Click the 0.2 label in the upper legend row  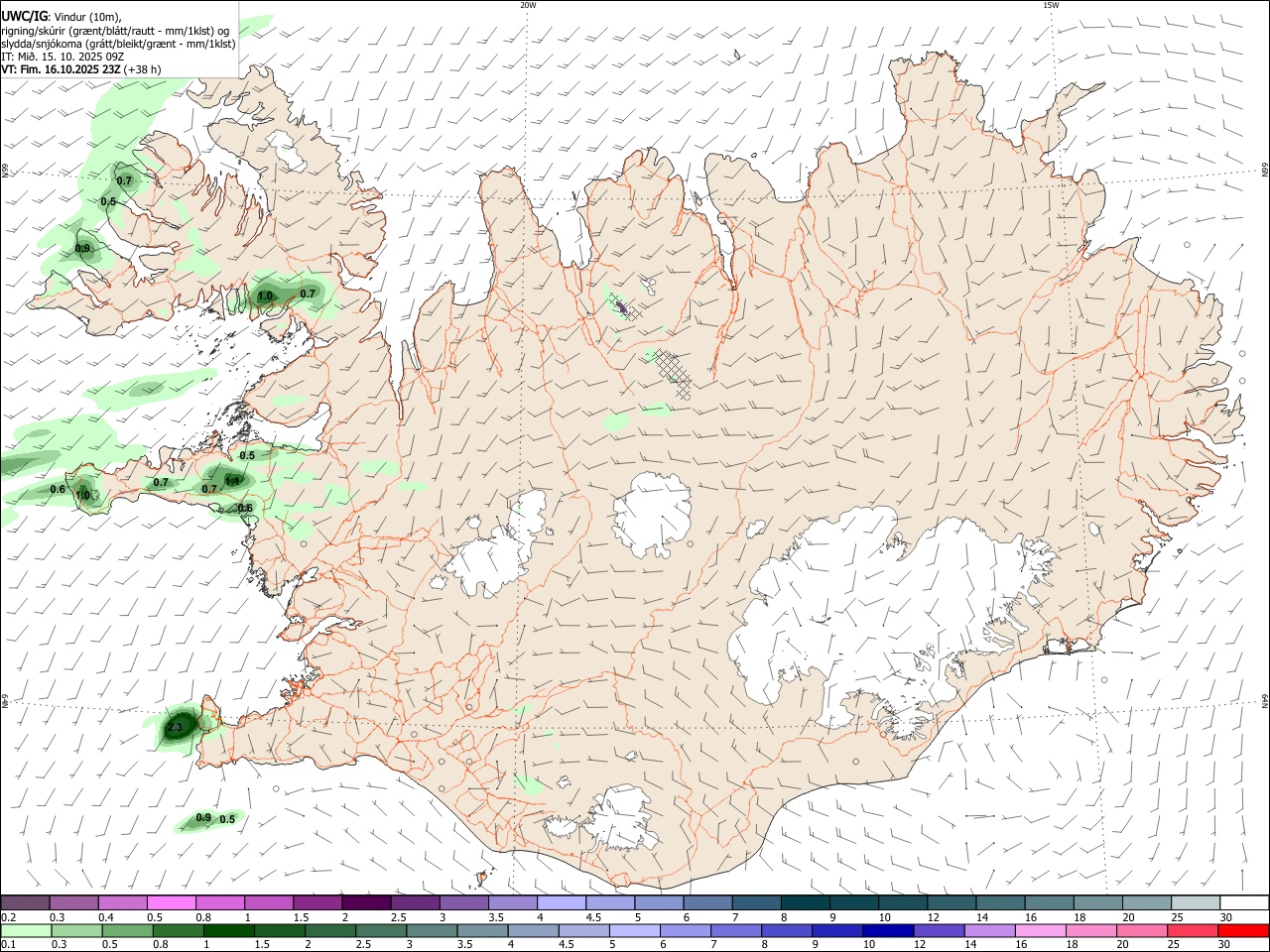pyautogui.click(x=9, y=918)
